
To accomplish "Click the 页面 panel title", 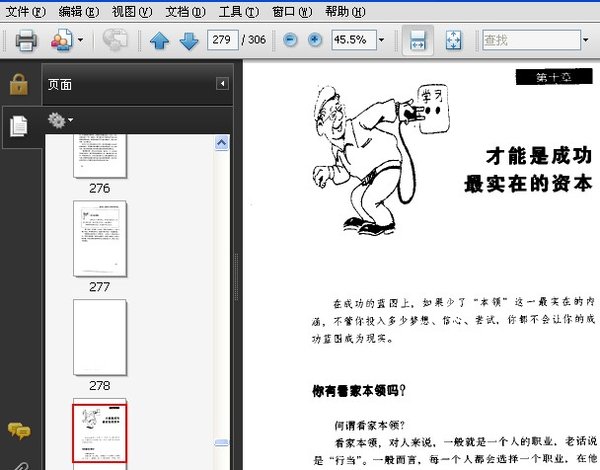I will coord(60,85).
